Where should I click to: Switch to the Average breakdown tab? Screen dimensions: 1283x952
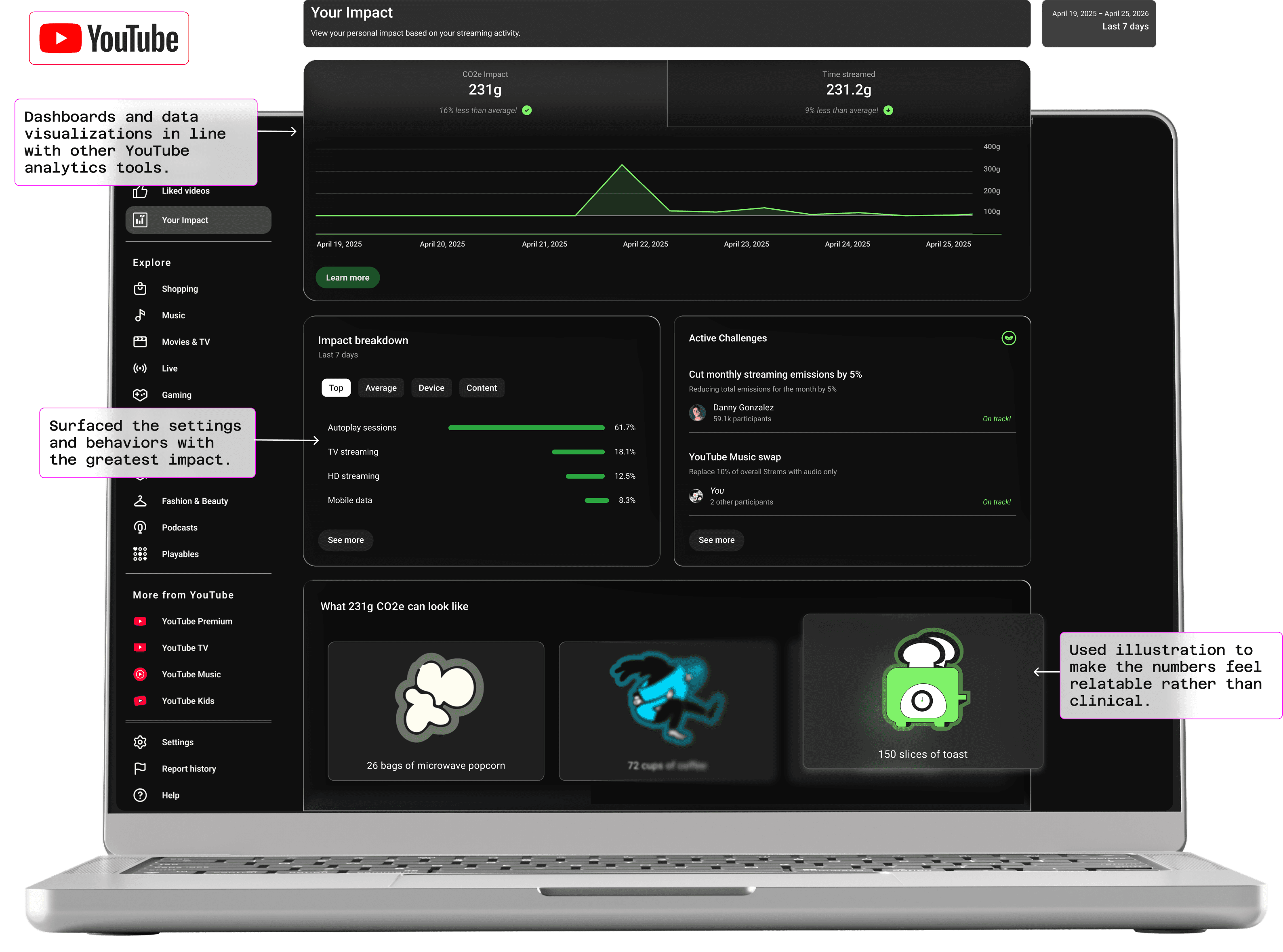pos(381,388)
